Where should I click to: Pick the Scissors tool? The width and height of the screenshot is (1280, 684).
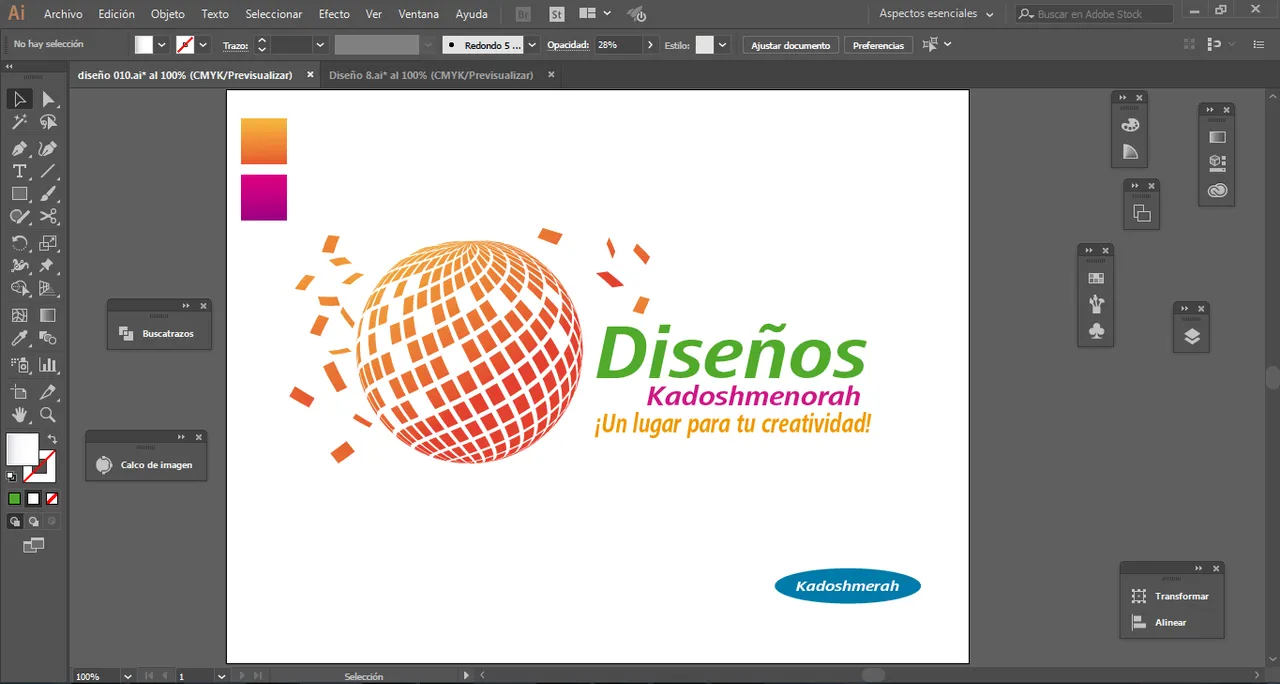point(48,217)
